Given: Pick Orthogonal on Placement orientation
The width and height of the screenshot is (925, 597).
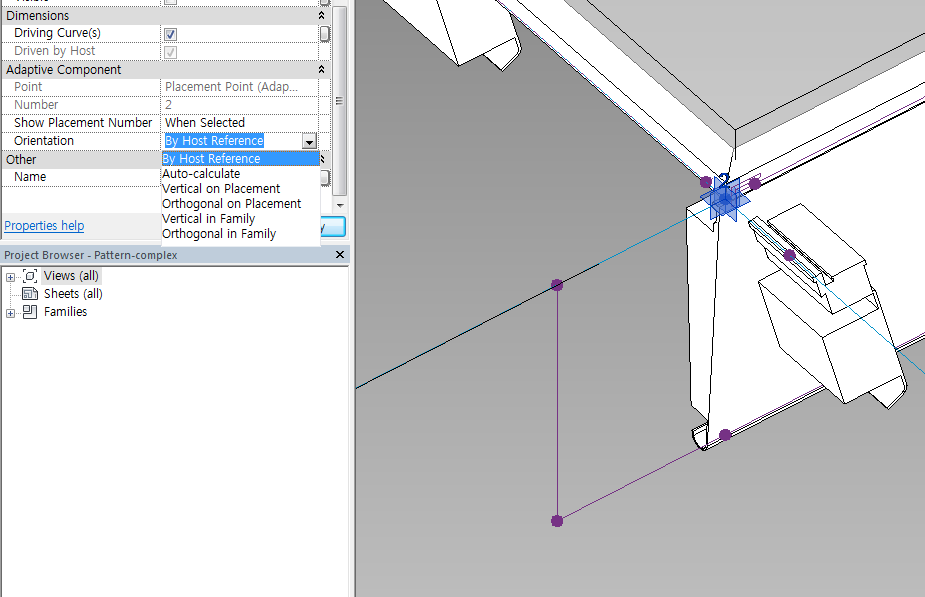Looking at the screenshot, I should tap(231, 204).
